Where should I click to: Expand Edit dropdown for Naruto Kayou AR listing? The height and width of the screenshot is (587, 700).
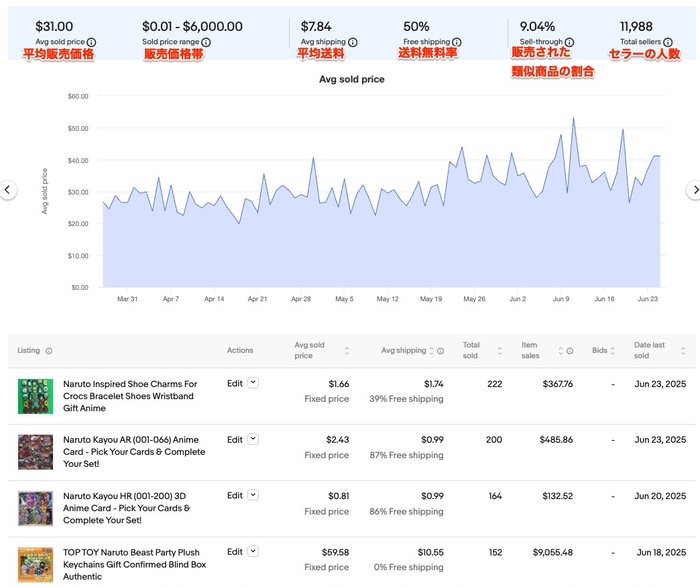pyautogui.click(x=253, y=439)
